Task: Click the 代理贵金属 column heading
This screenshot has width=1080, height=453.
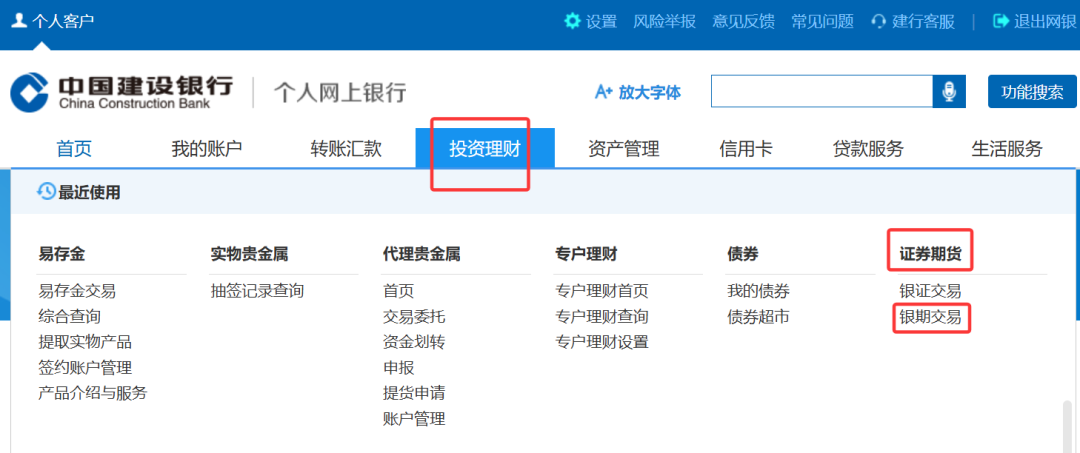Action: click(422, 254)
